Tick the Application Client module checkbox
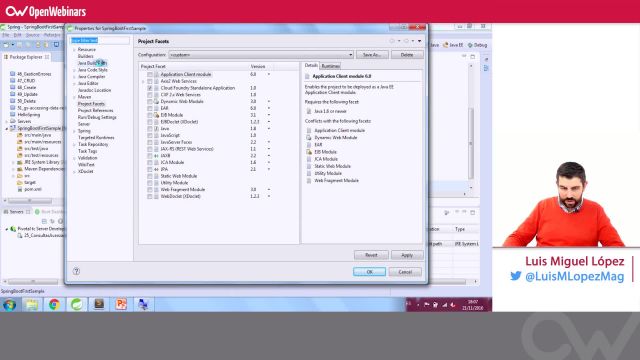Viewport: 640px width, 360px height. (x=150, y=75)
